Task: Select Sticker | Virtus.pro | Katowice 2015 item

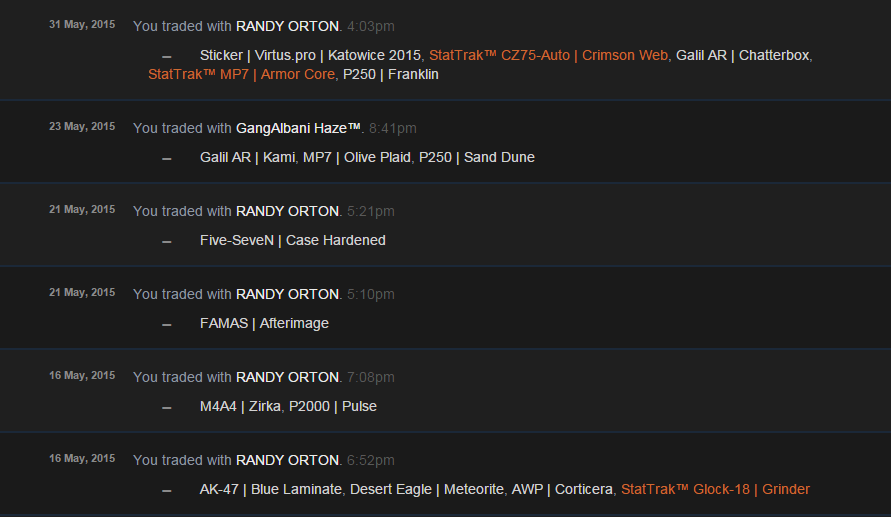Action: click(310, 55)
